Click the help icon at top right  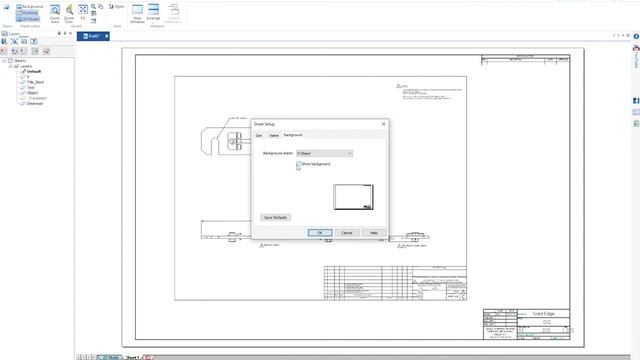[x=636, y=36]
